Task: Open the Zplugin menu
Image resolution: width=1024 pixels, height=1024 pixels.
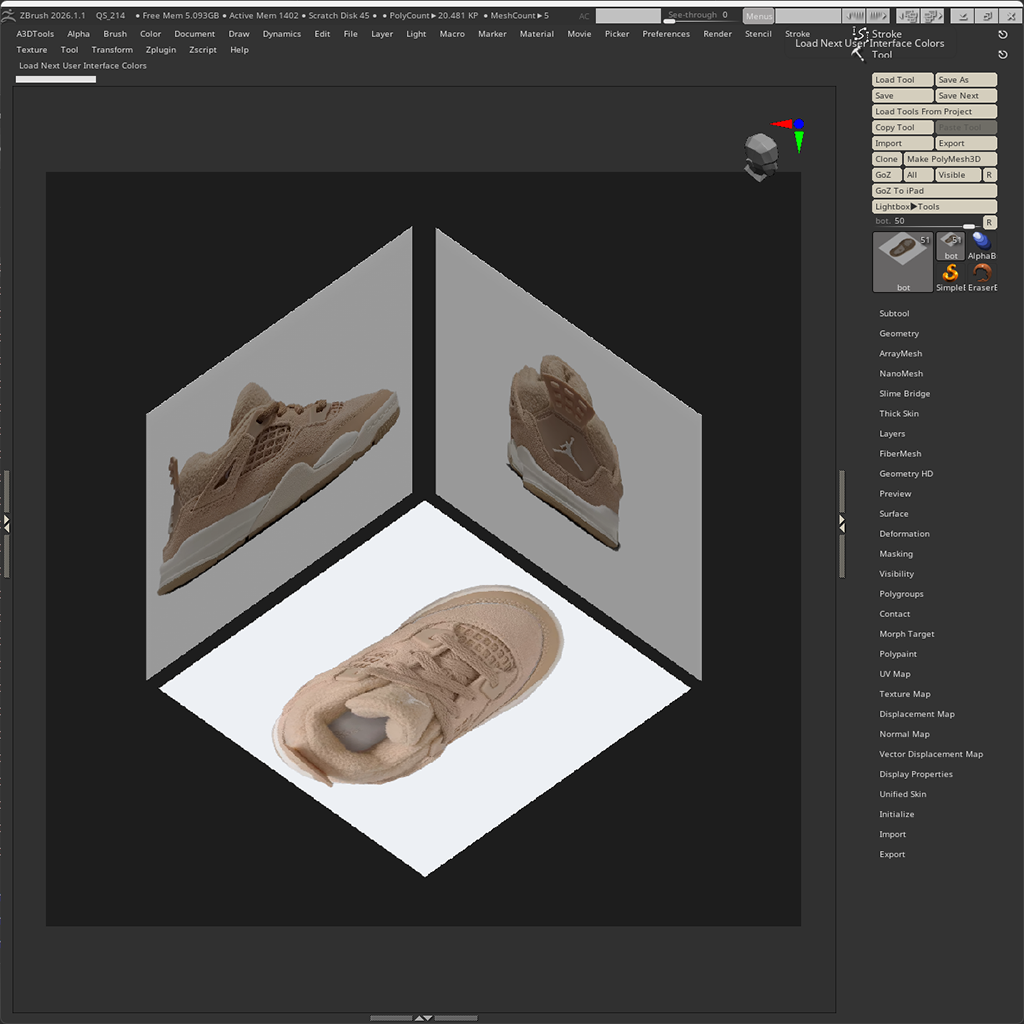Action: click(x=161, y=49)
